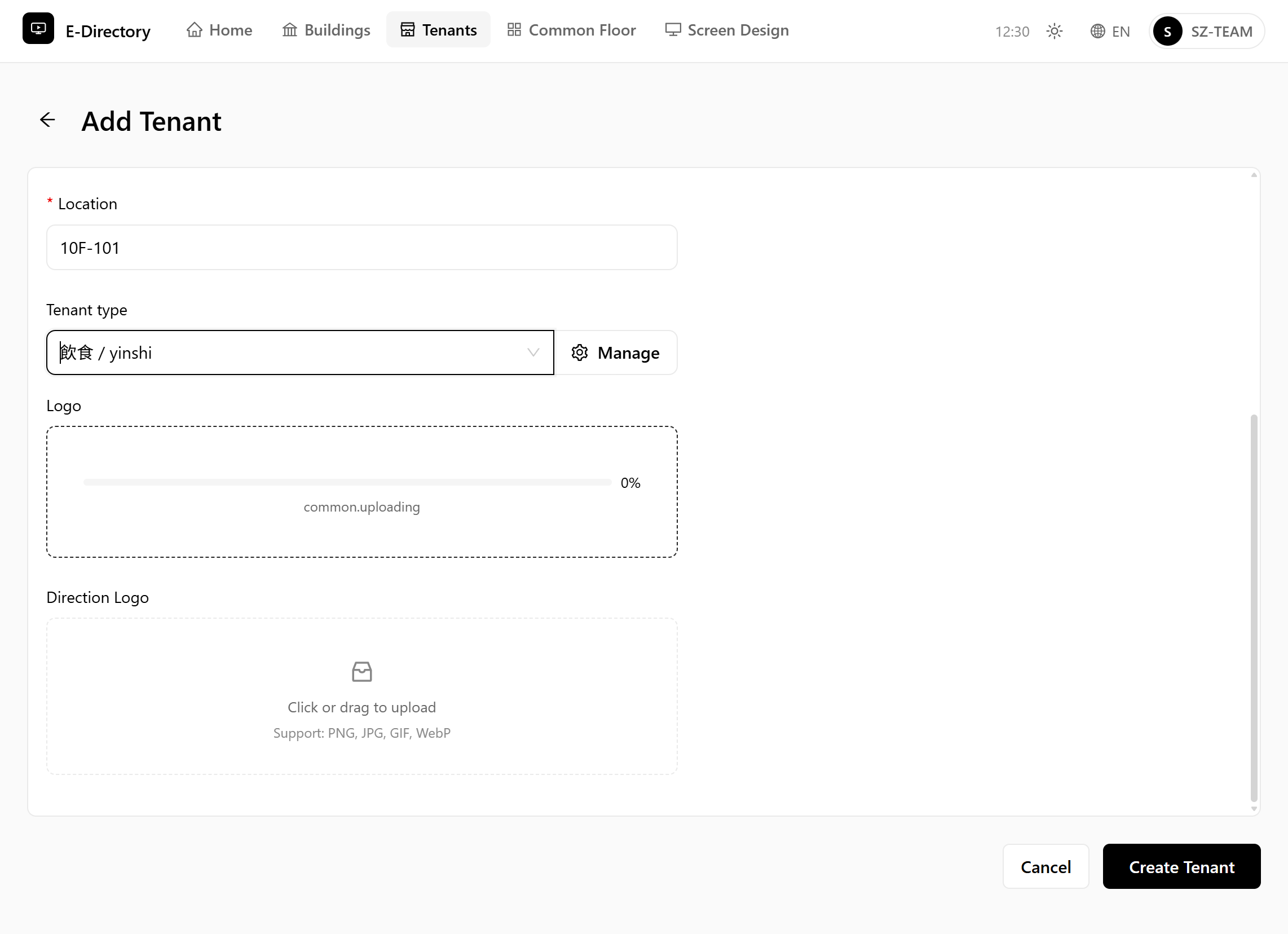
Task: Open the Common Floor tab
Action: click(x=571, y=29)
